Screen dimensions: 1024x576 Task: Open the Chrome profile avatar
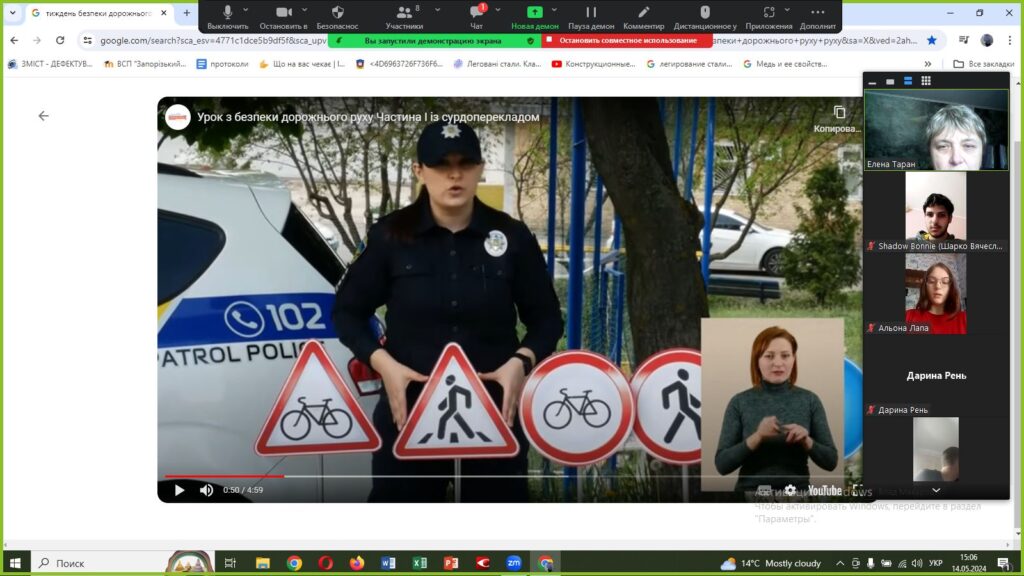(987, 40)
